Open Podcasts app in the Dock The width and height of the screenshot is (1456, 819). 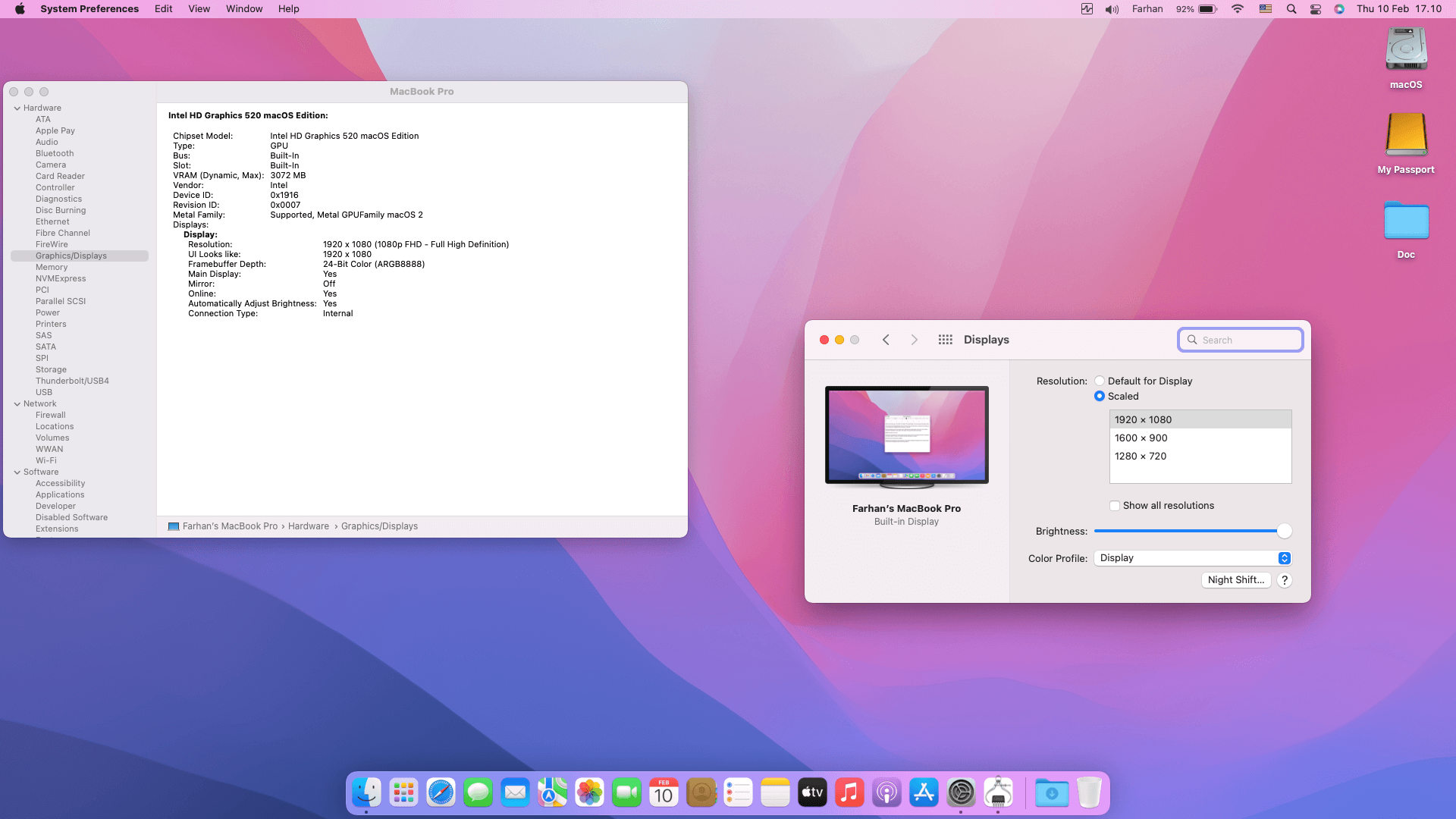(x=887, y=793)
